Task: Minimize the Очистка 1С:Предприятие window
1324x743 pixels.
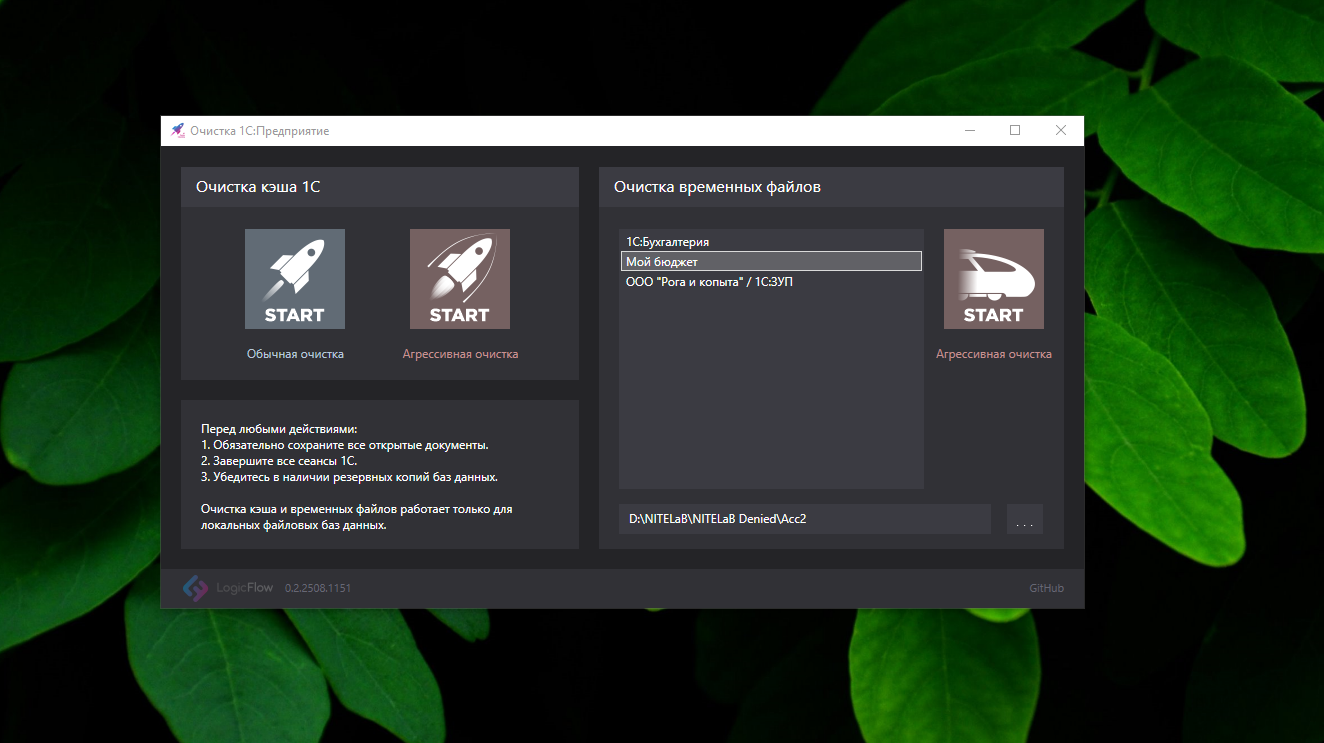Action: 970,131
